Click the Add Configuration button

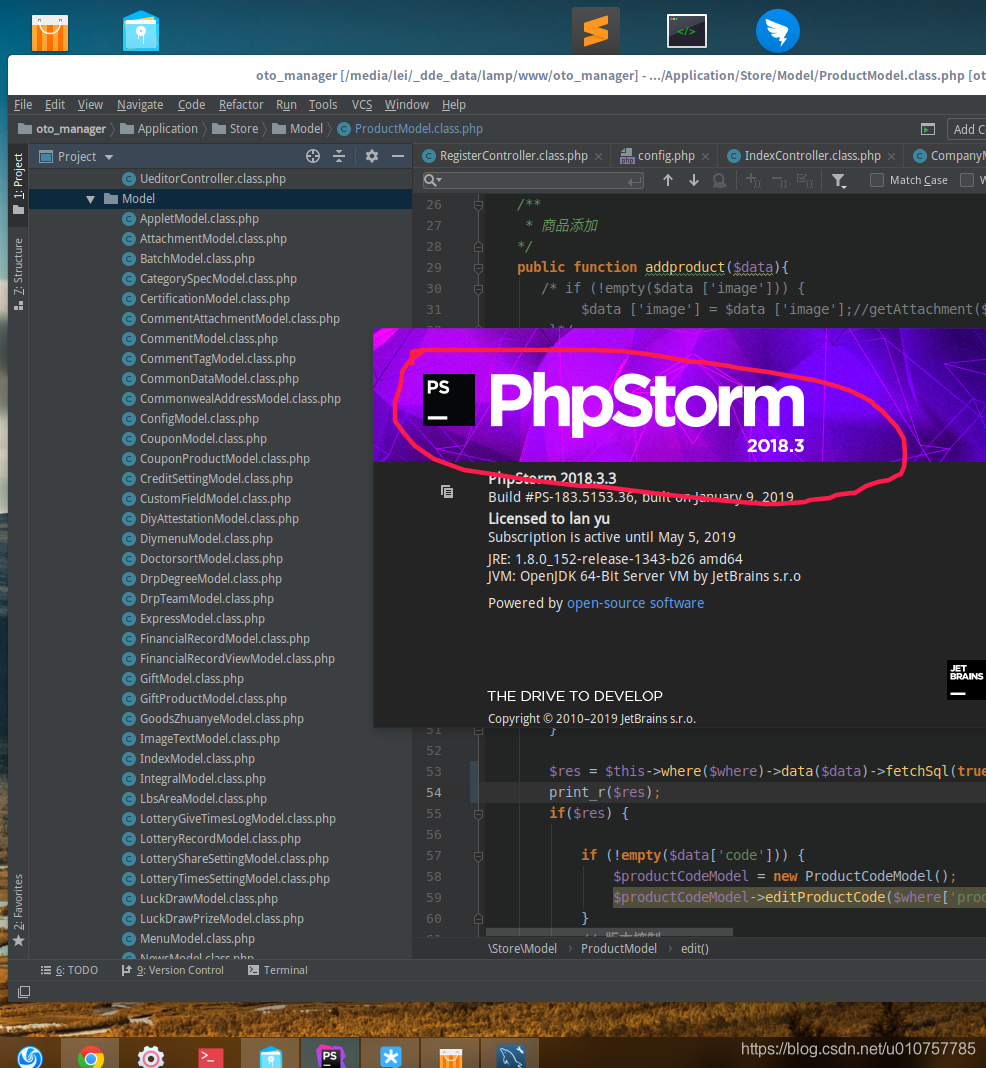point(967,129)
